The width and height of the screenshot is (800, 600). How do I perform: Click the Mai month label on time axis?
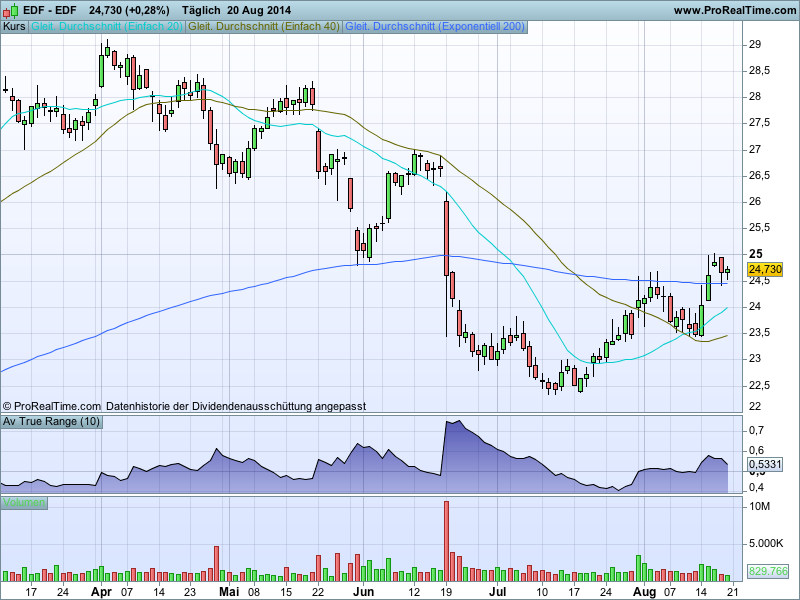coord(229,592)
